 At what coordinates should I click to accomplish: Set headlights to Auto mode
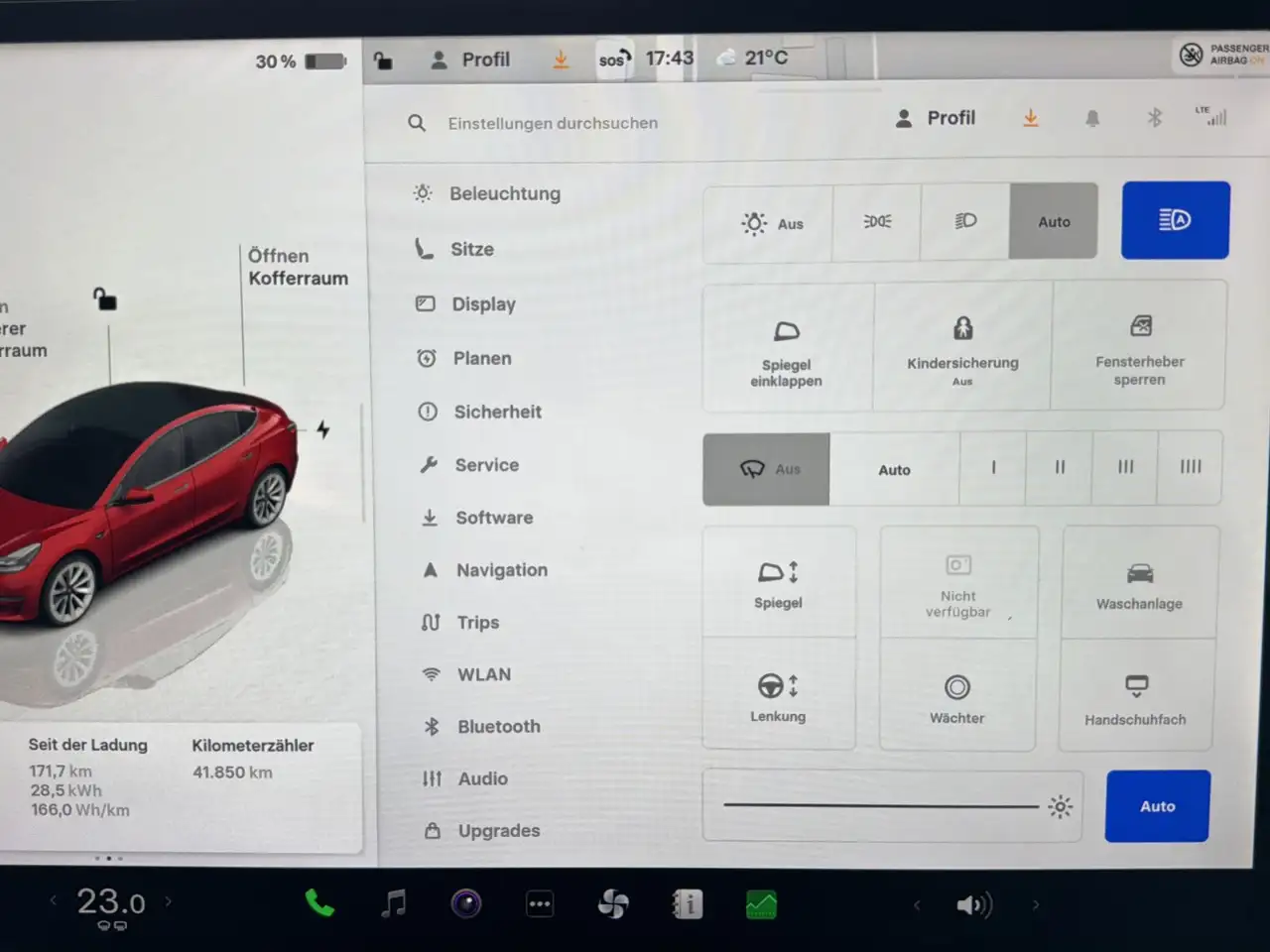(1054, 222)
